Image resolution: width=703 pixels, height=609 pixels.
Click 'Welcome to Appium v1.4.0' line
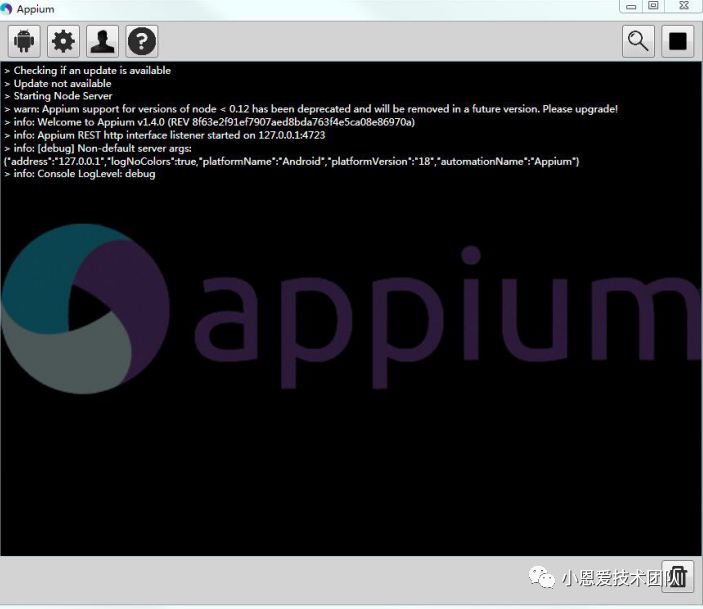pos(209,122)
